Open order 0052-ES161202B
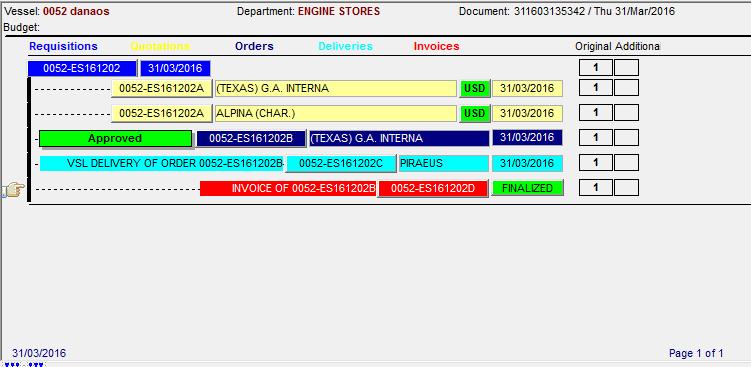The height and width of the screenshot is (367, 751). point(251,138)
